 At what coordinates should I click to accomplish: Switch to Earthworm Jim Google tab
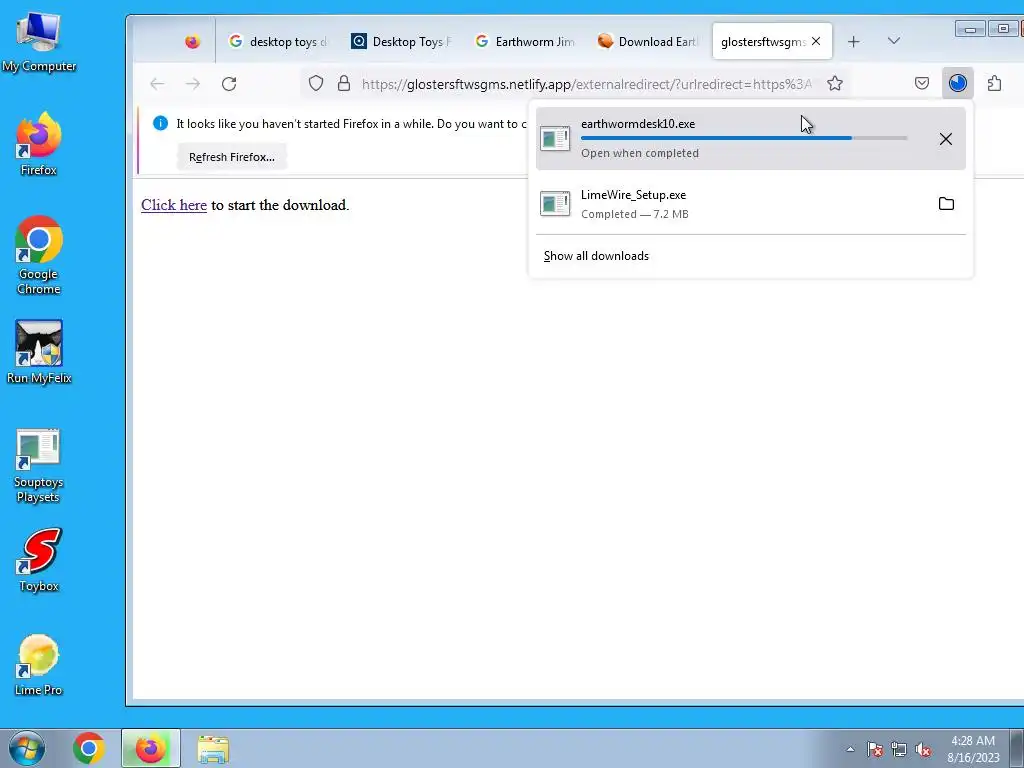(524, 42)
